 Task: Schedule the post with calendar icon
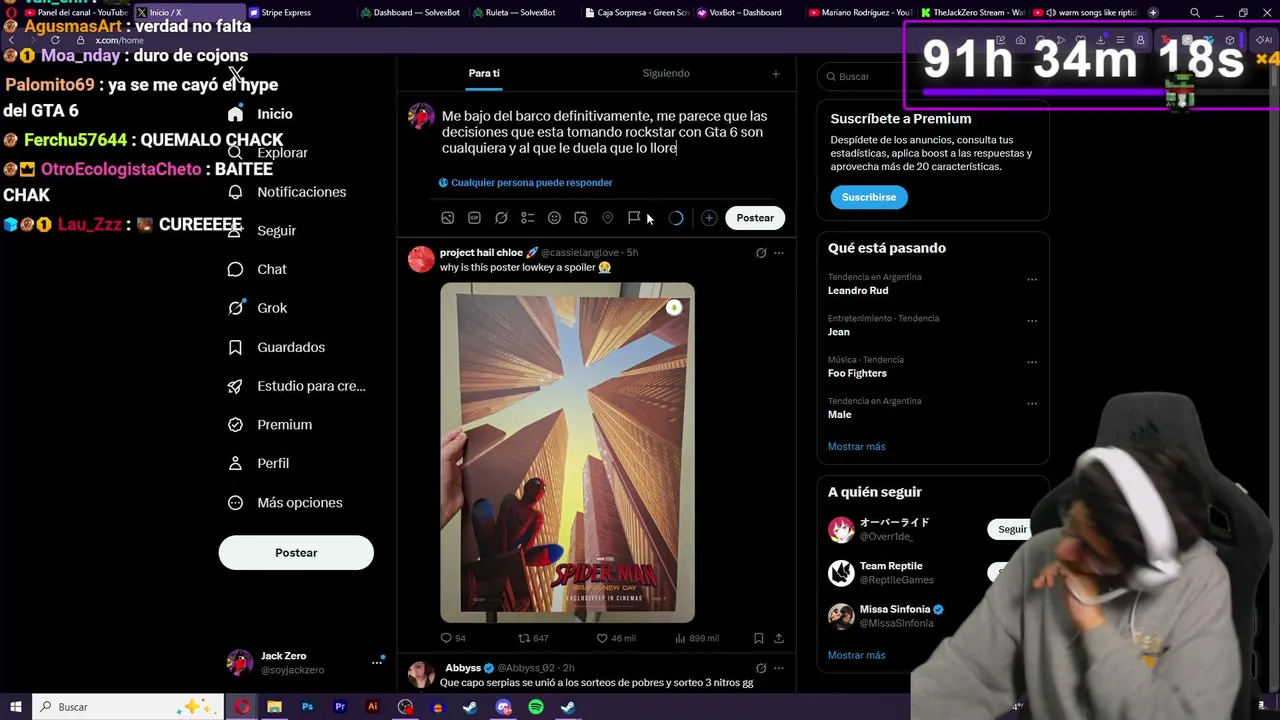[x=581, y=218]
